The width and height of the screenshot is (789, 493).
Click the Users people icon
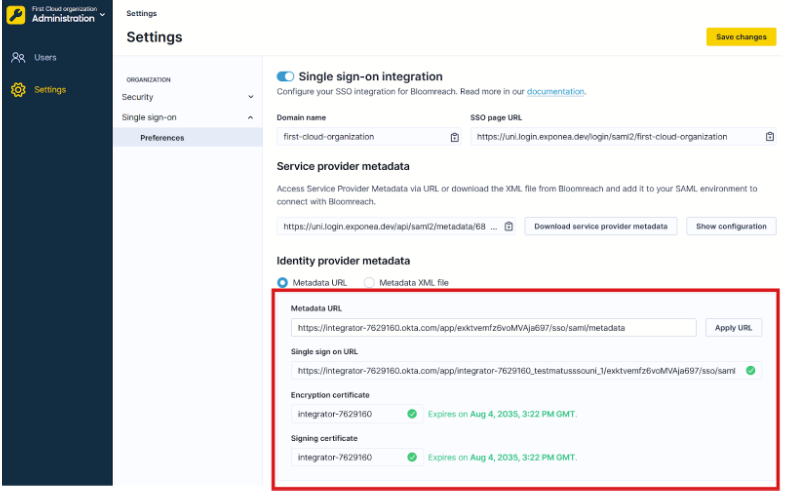18,58
